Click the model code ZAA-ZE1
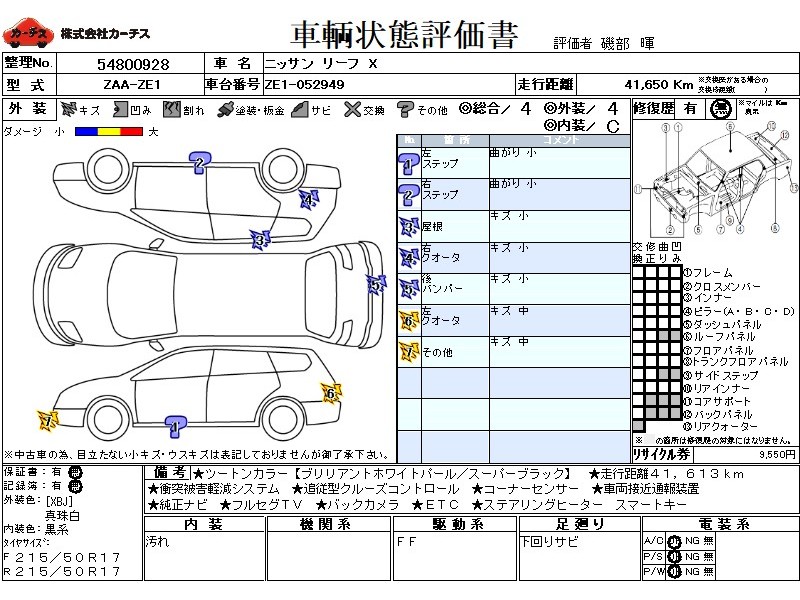800x600 pixels. (132, 85)
